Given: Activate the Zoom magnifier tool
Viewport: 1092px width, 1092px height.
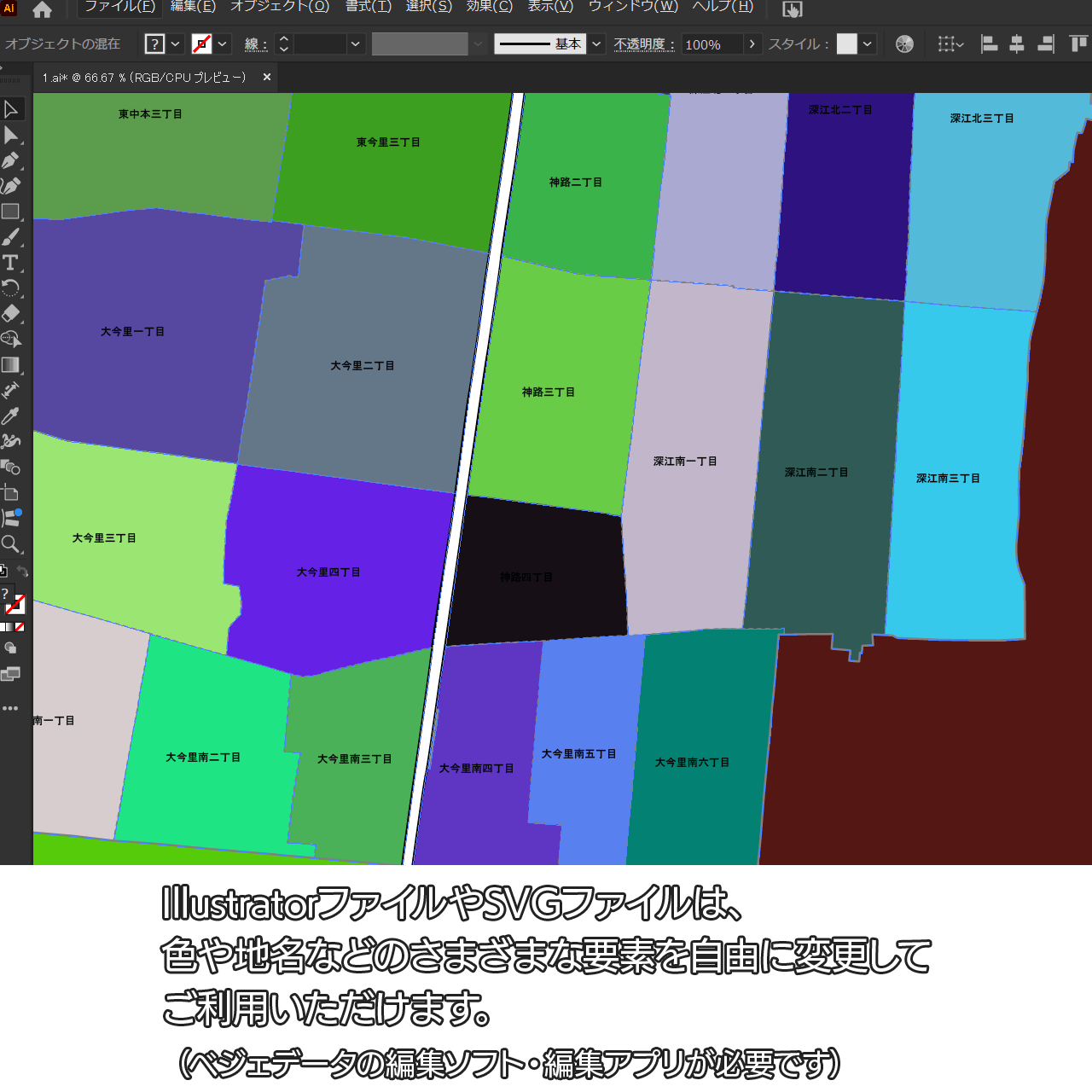Looking at the screenshot, I should tap(11, 544).
